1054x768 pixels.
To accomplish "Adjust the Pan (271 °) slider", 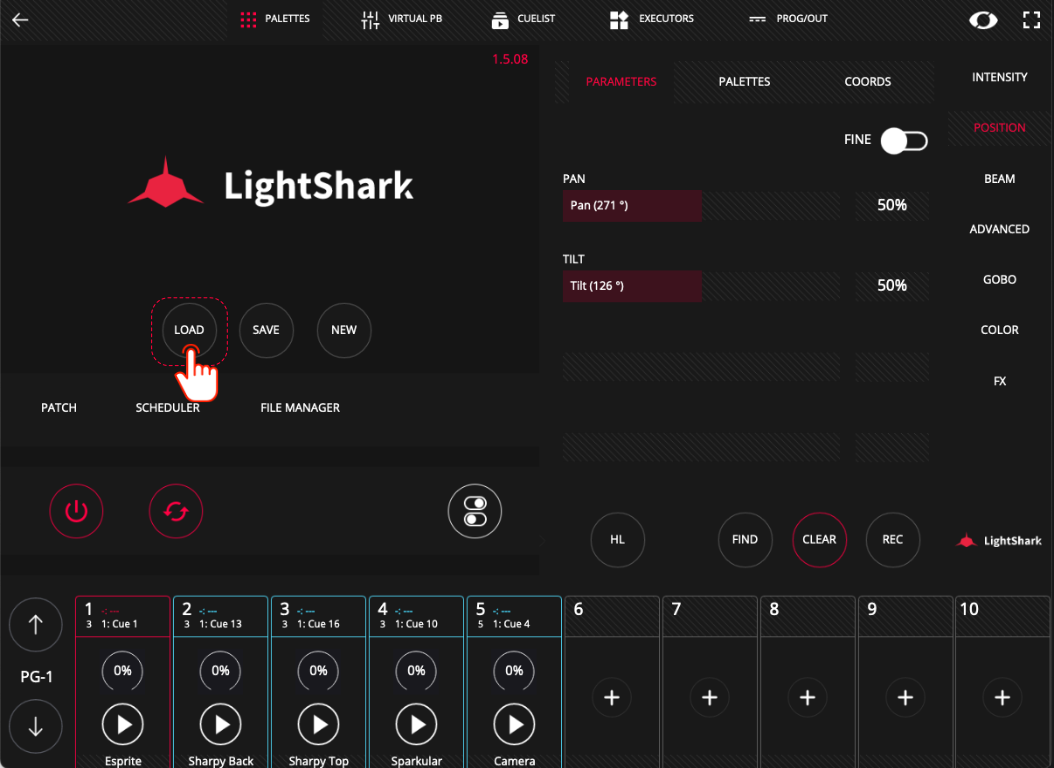I will click(x=701, y=206).
